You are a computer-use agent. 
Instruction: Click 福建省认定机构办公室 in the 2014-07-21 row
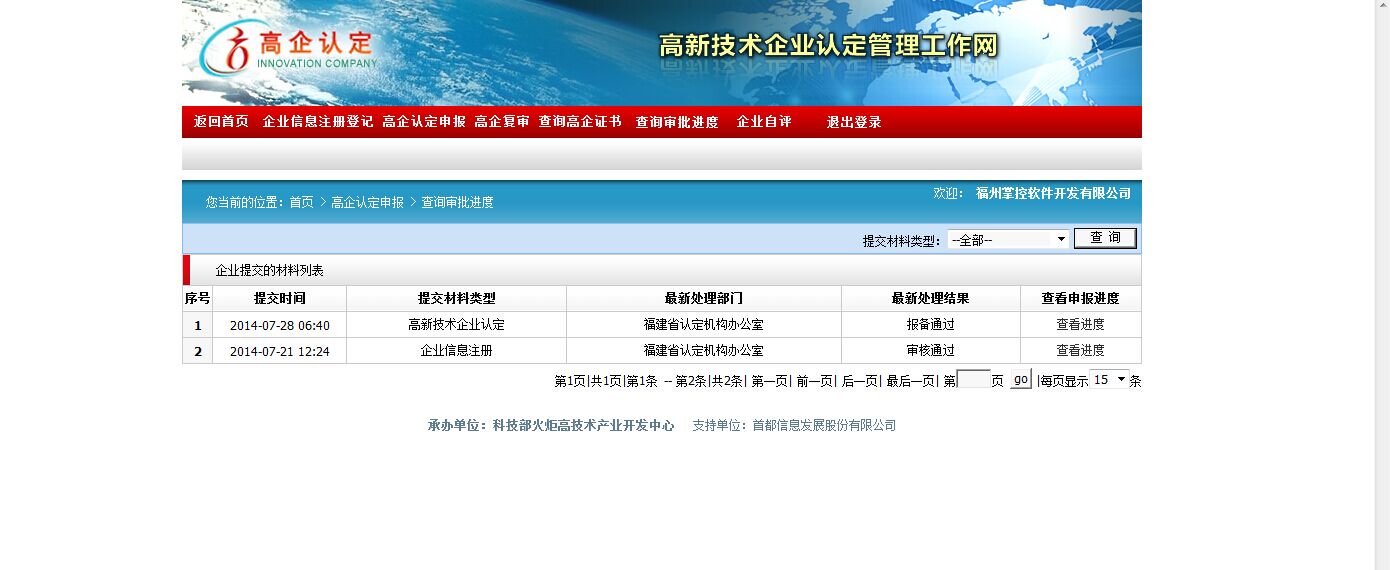click(x=704, y=351)
